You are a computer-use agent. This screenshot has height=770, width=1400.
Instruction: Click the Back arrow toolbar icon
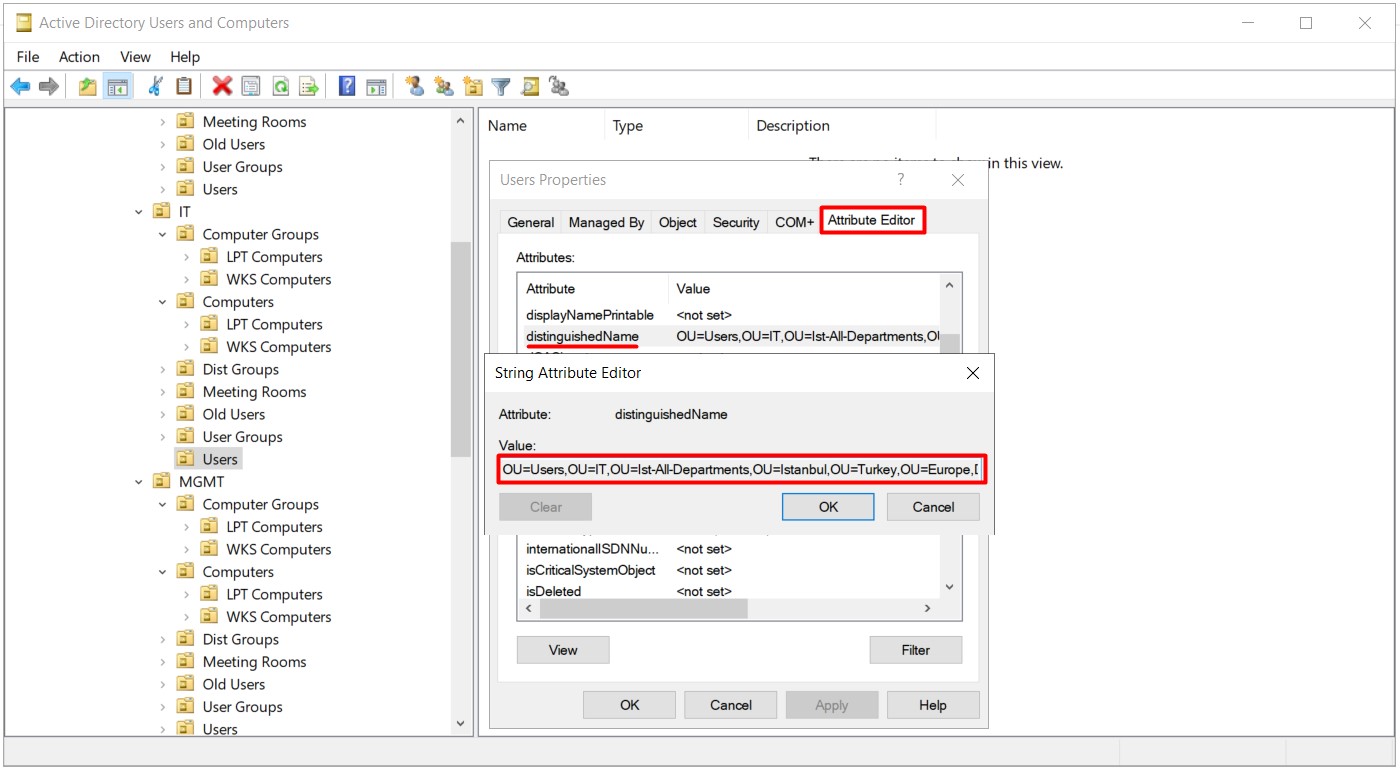(x=20, y=87)
